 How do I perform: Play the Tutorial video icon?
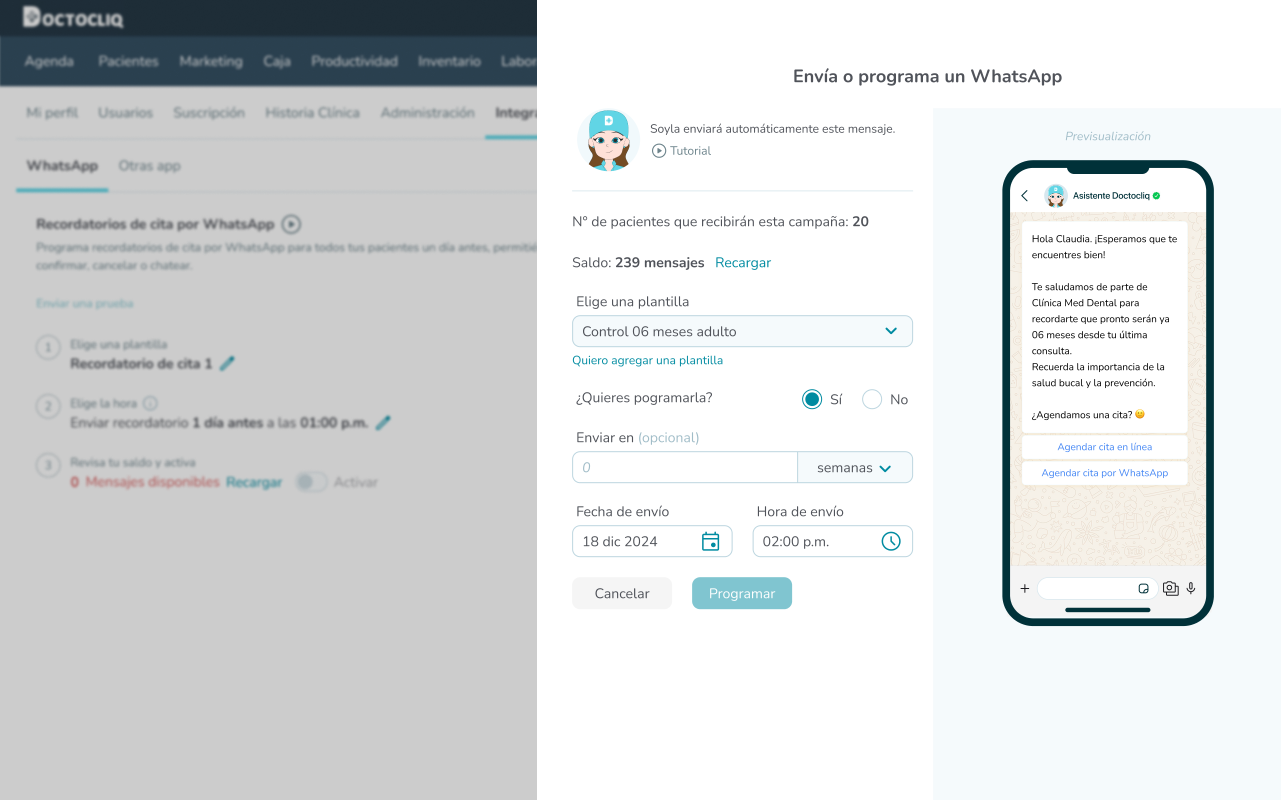[x=659, y=151]
